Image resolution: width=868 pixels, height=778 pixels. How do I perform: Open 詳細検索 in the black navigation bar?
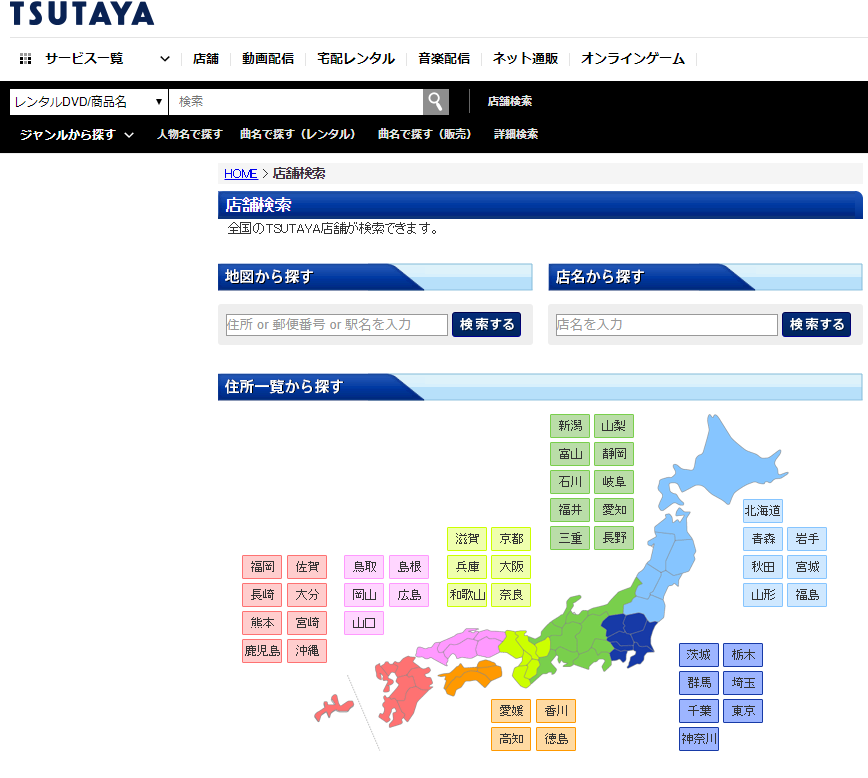(516, 134)
